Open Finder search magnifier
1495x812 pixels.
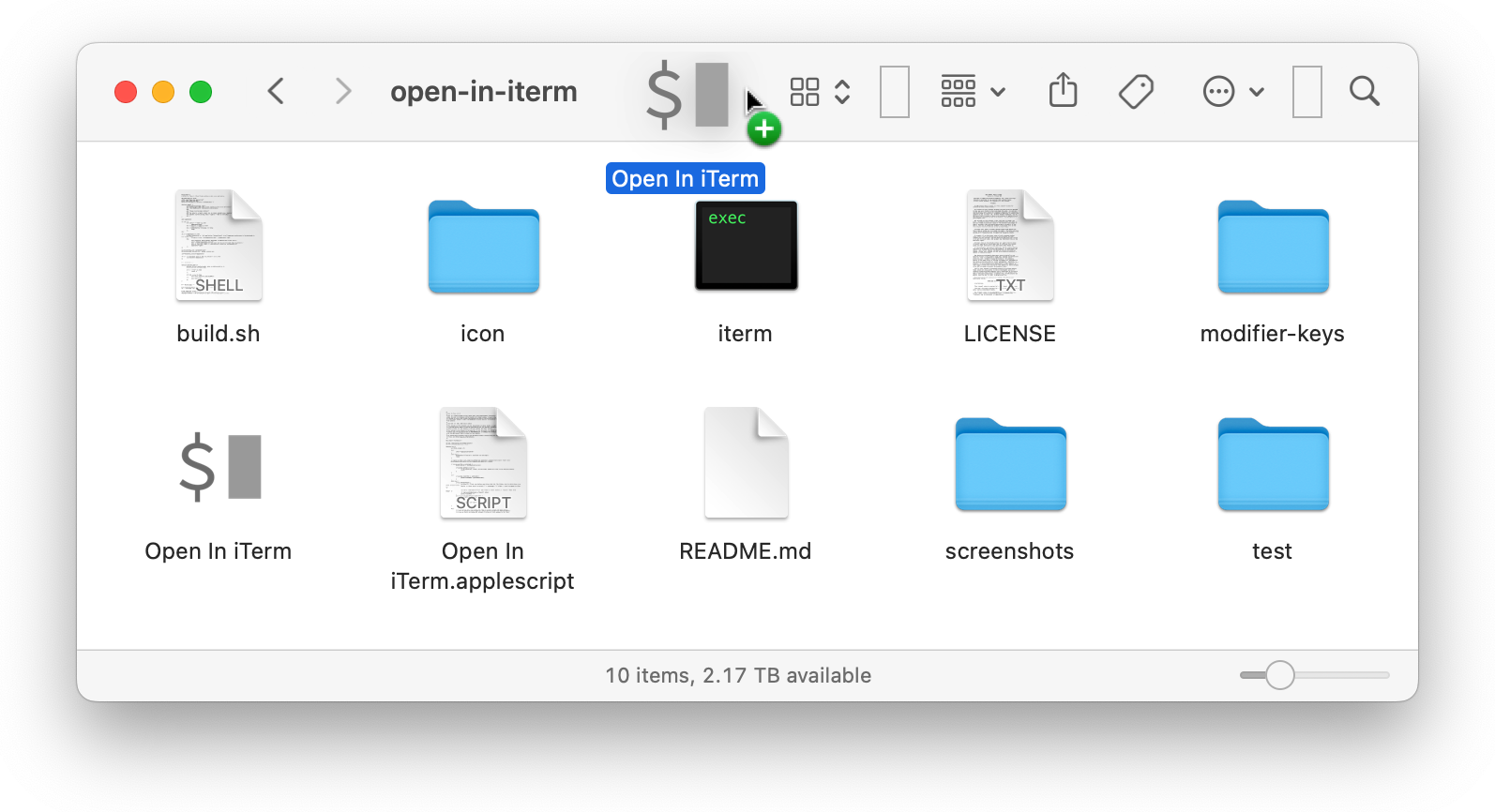1365,92
